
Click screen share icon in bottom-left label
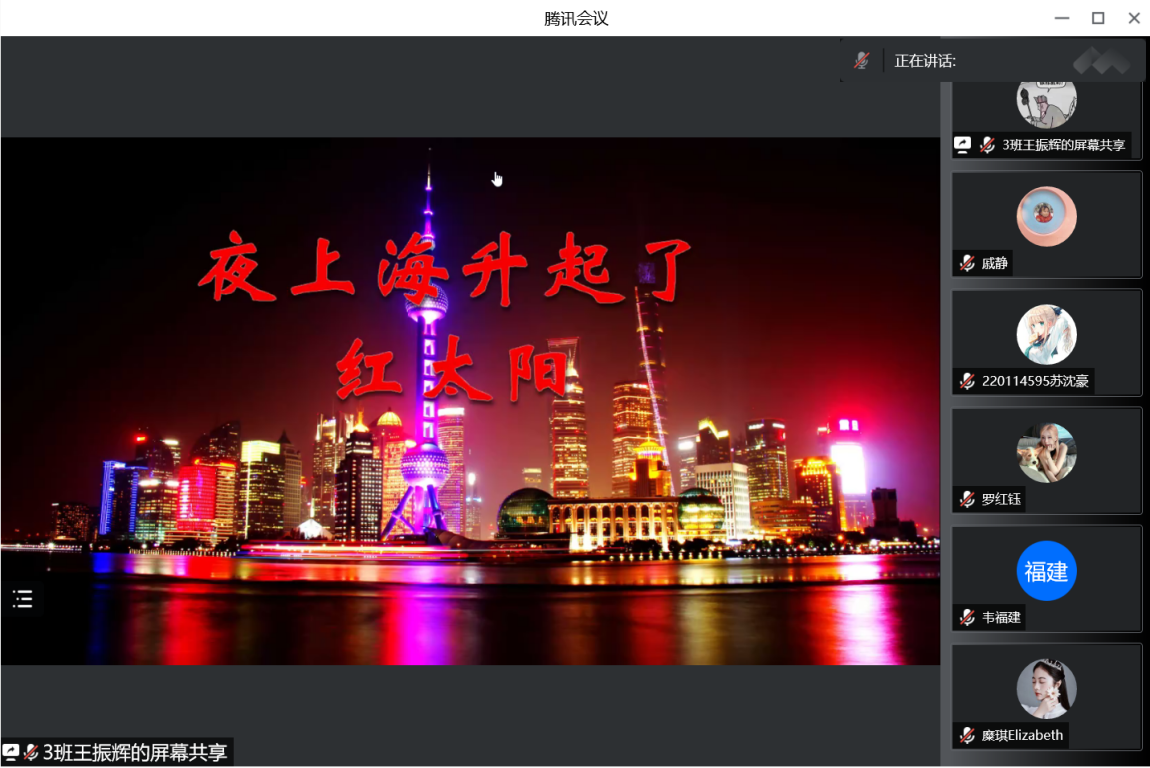[x=11, y=752]
